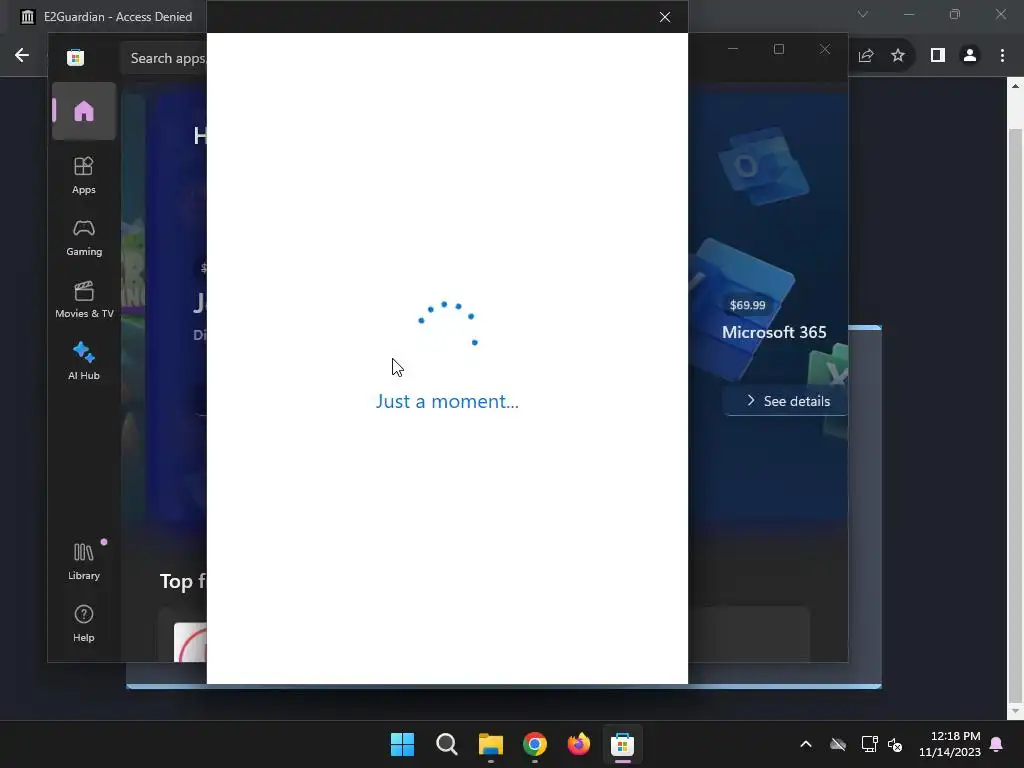Open Chrome profile icon

pos(970,56)
